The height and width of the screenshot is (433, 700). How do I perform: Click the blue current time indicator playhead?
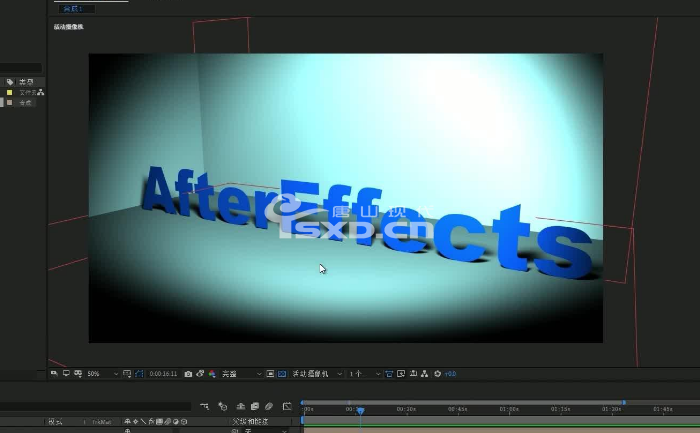[360, 410]
